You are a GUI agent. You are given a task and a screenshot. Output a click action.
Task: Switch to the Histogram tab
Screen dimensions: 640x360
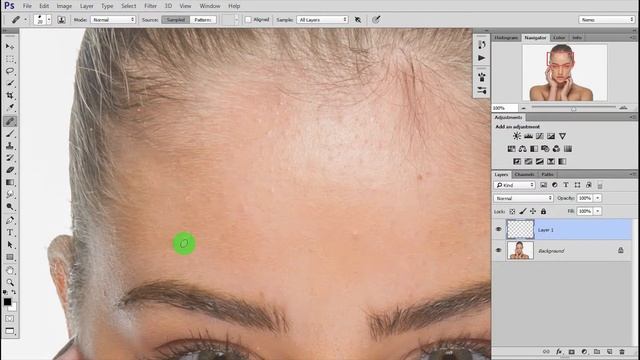point(506,38)
